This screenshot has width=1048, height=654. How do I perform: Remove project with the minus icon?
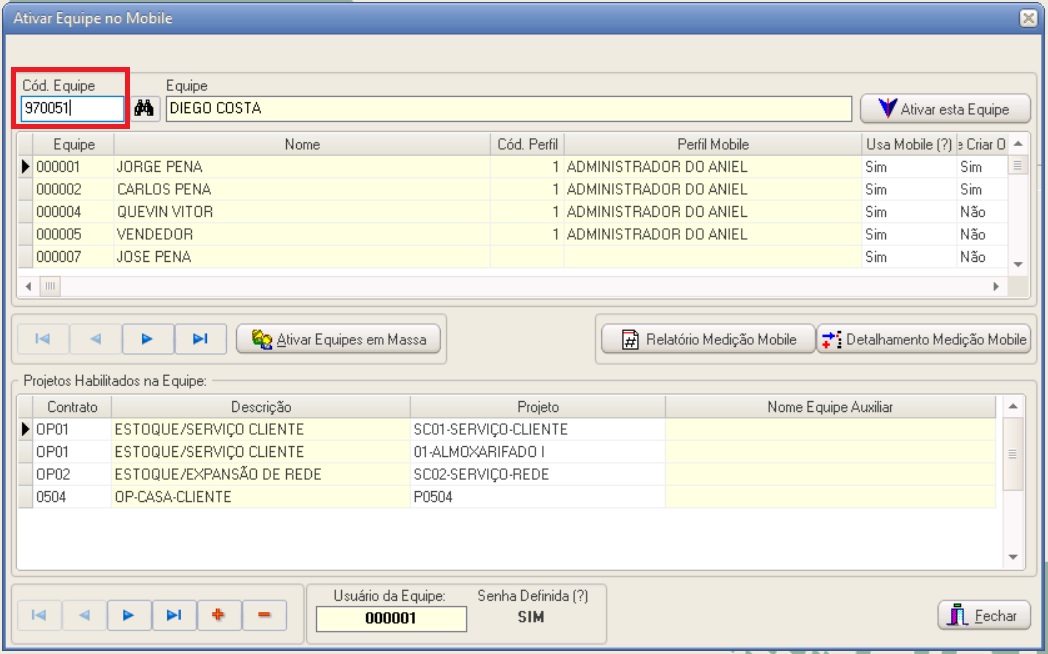[x=264, y=615]
